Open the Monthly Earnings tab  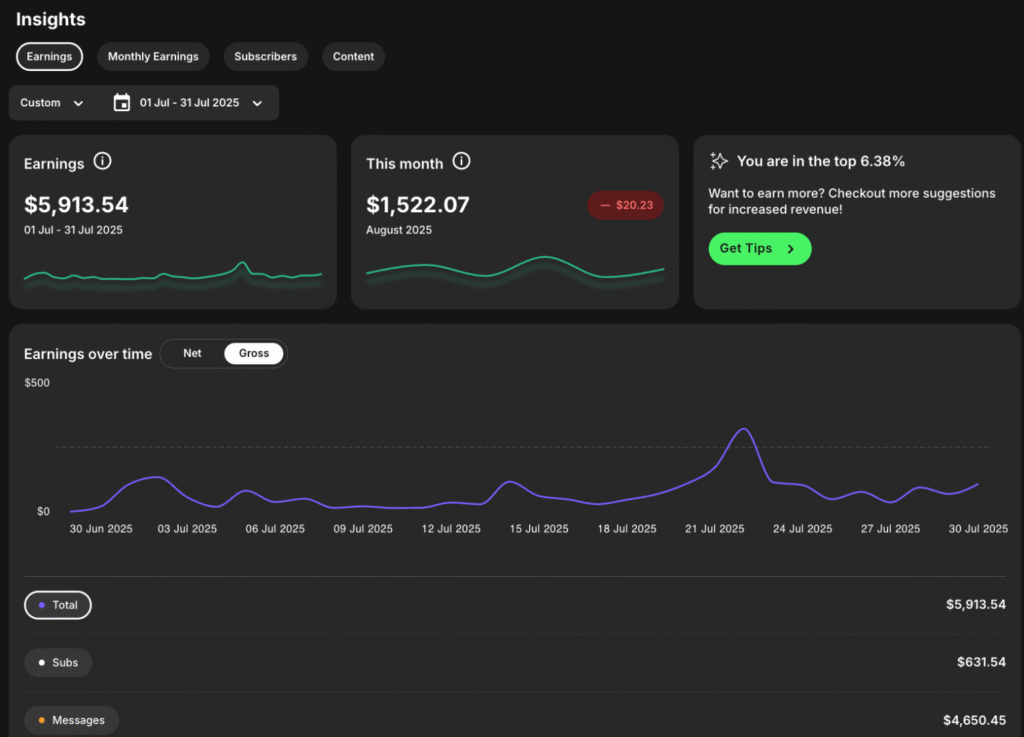tap(153, 57)
